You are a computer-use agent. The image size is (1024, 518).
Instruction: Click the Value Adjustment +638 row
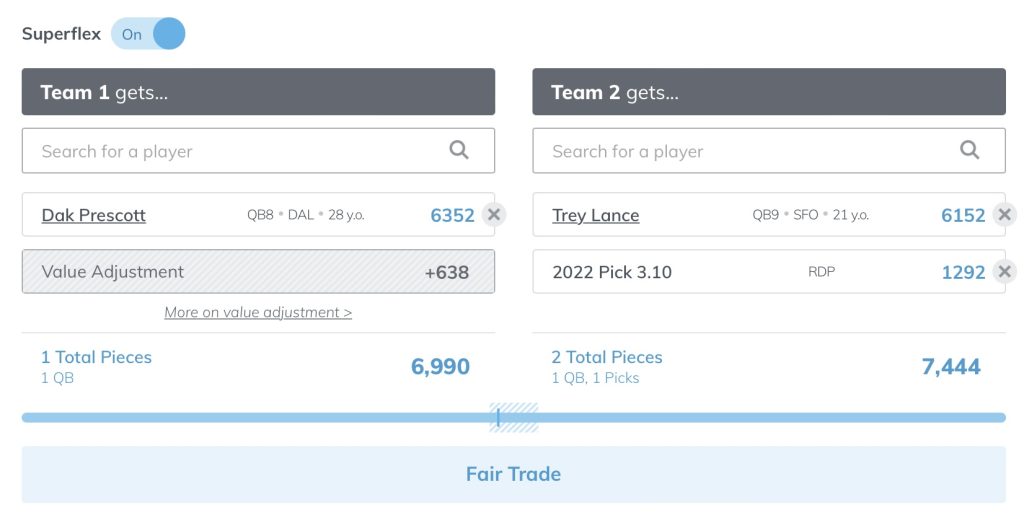258,272
